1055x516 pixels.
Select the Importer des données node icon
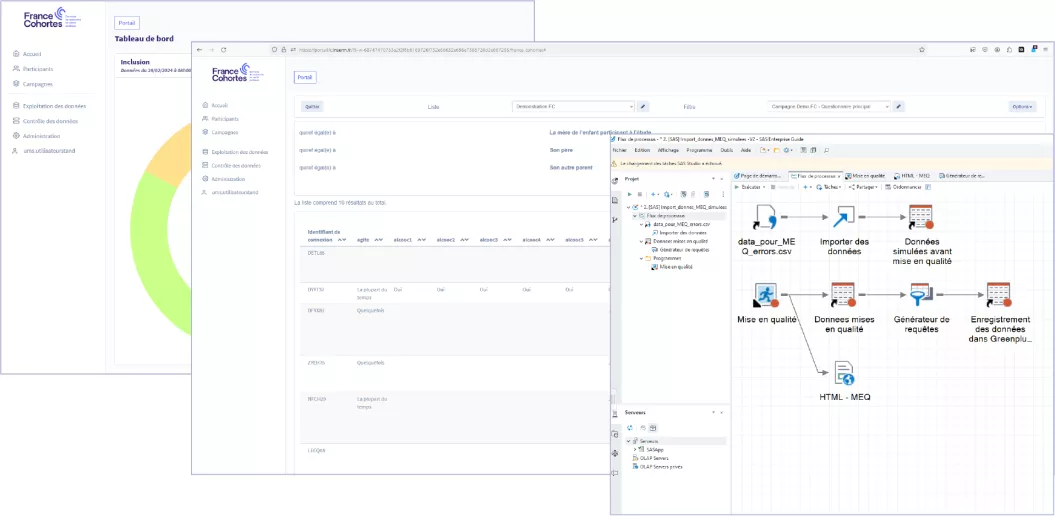click(x=843, y=217)
